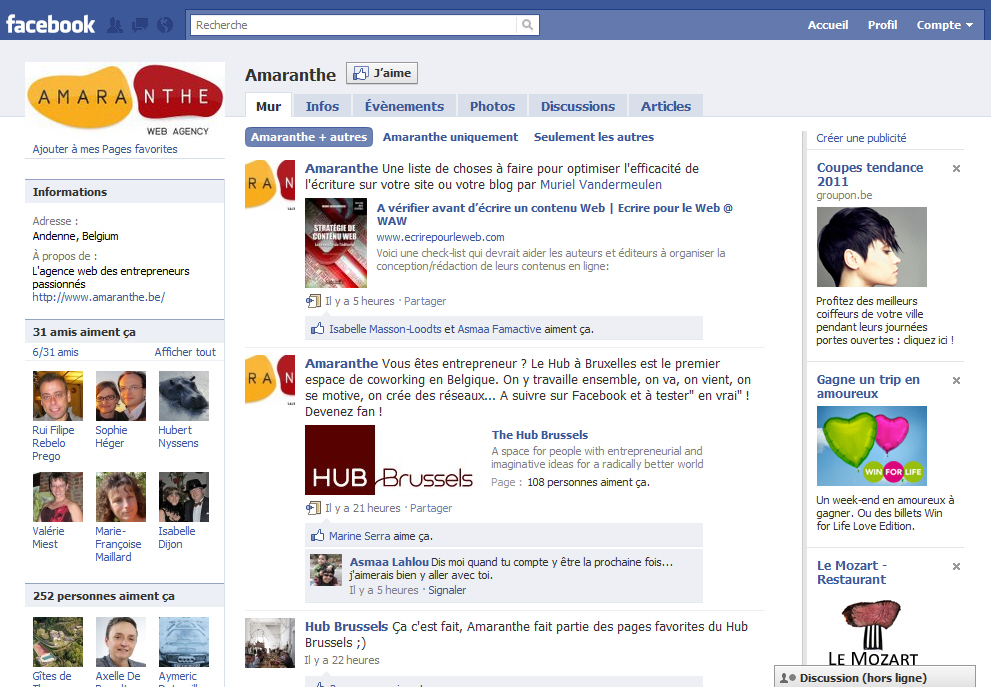991x687 pixels.
Task: Click thumbs-up icon beside Marine Serra
Action: pos(317,535)
